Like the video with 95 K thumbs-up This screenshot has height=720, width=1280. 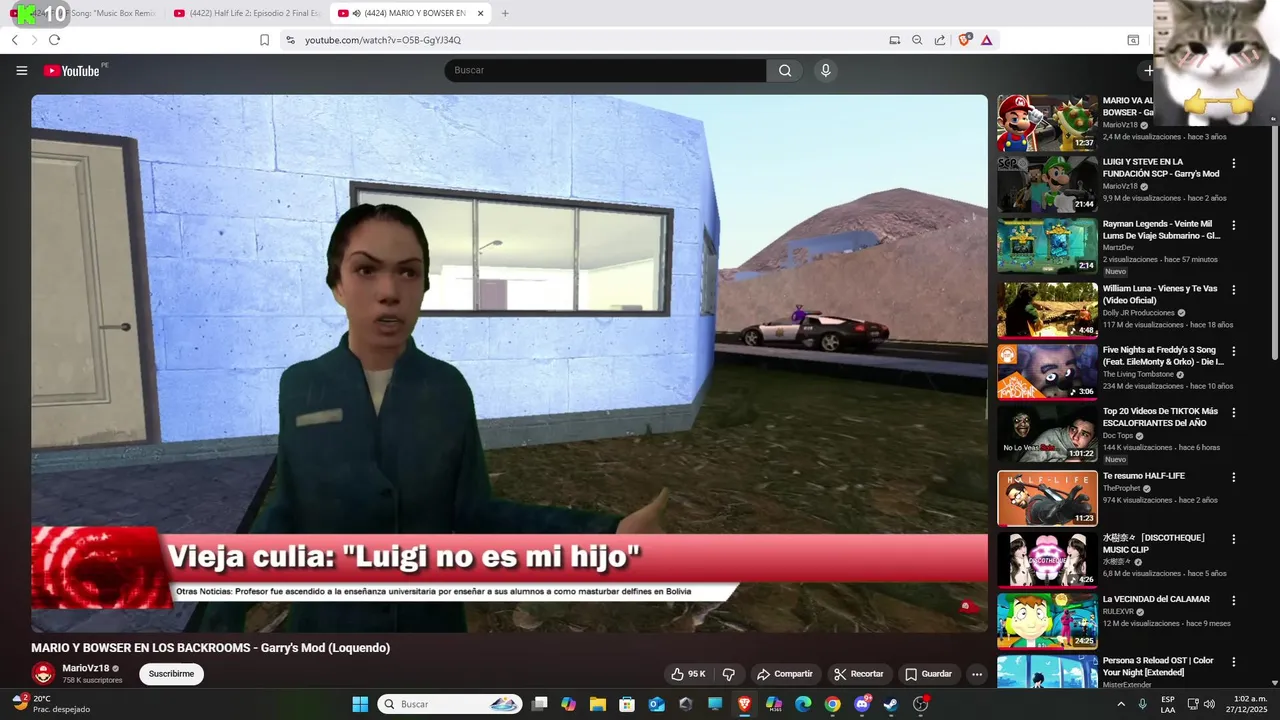pyautogui.click(x=688, y=674)
